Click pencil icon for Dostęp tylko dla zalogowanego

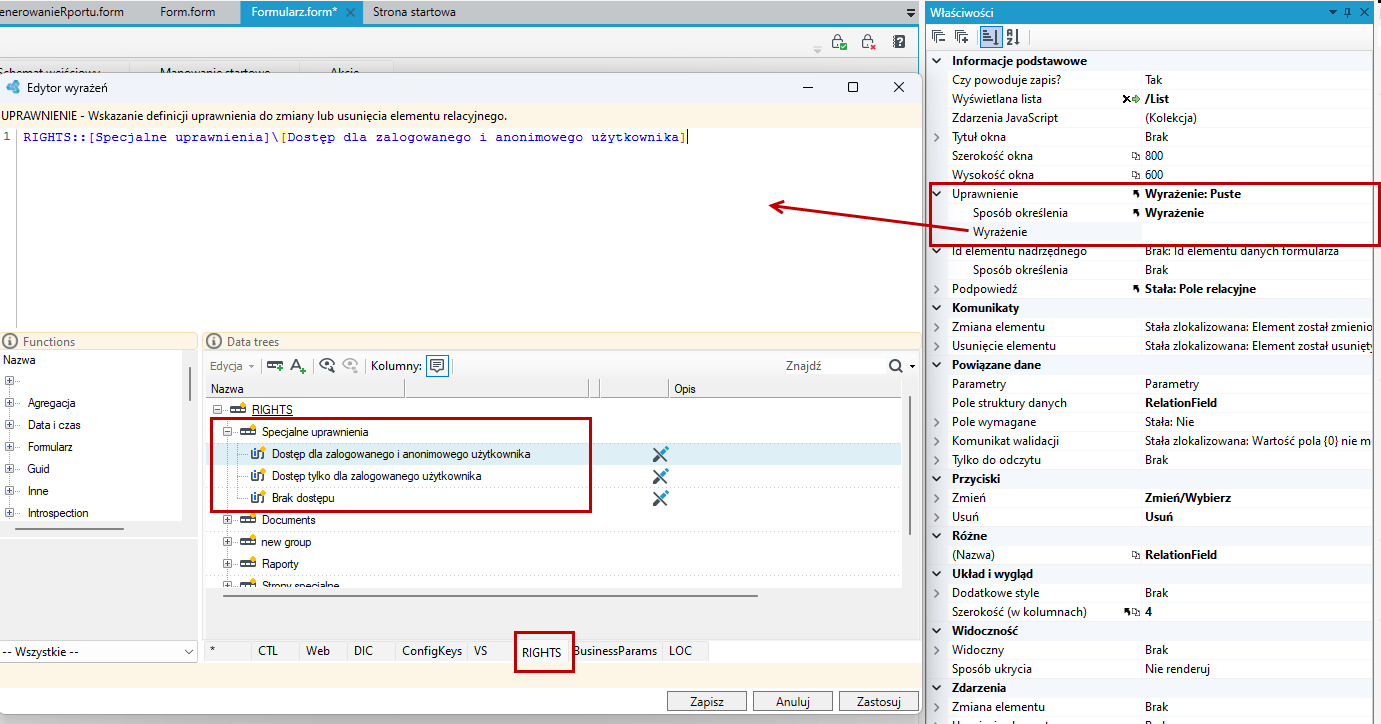click(x=660, y=476)
